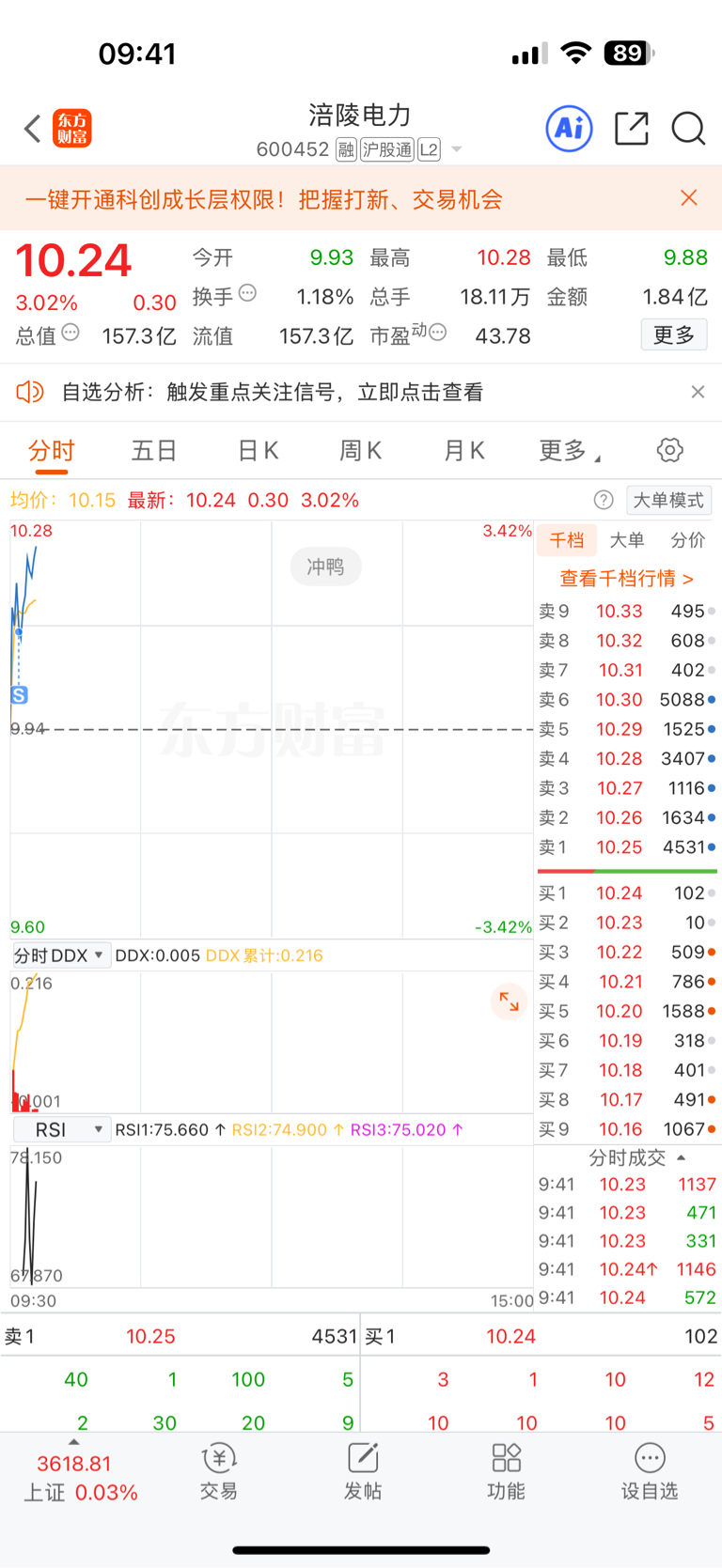Tap the 融 margin badge
This screenshot has width=722, height=1568.
click(x=346, y=149)
